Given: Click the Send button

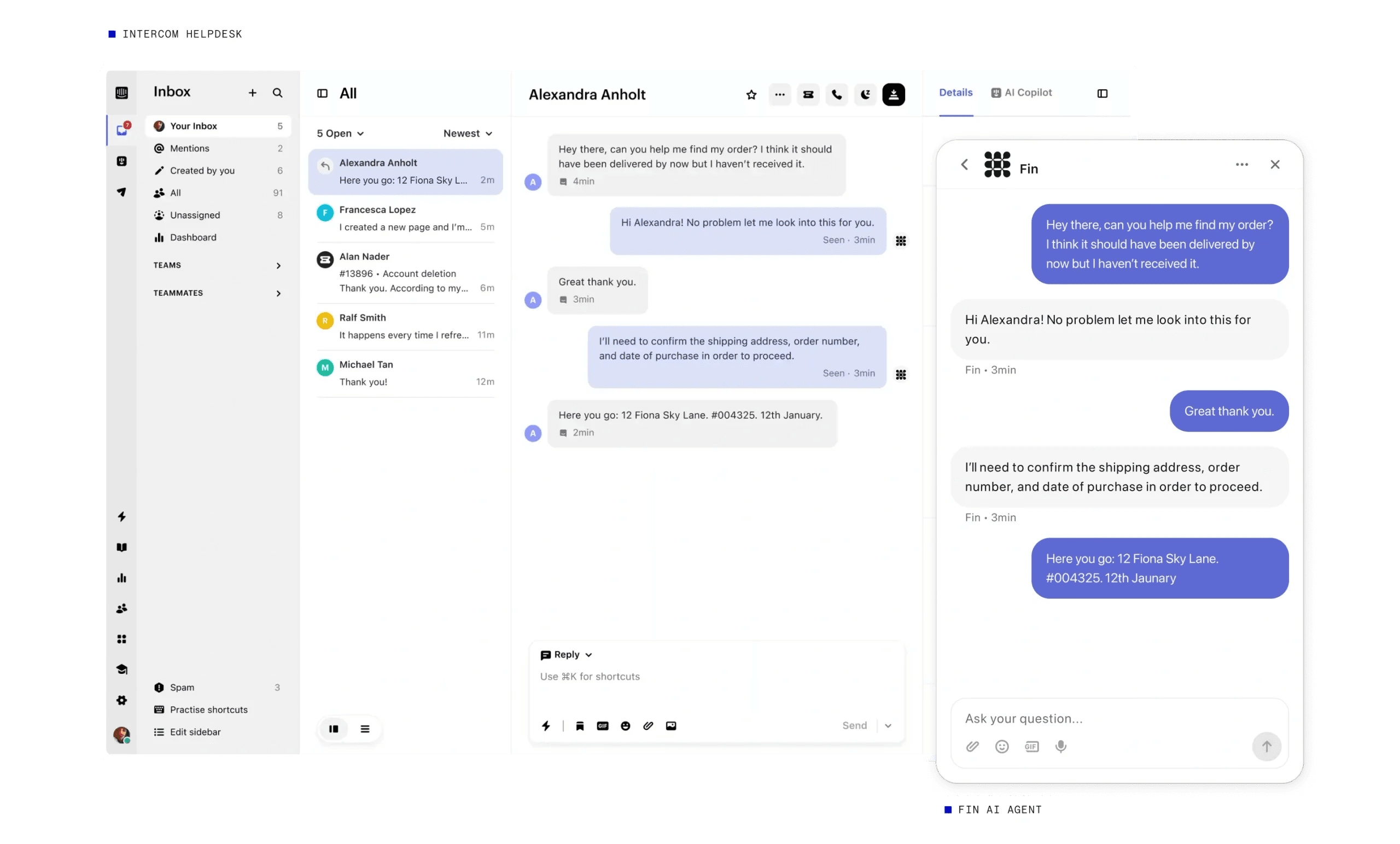Looking at the screenshot, I should [854, 726].
